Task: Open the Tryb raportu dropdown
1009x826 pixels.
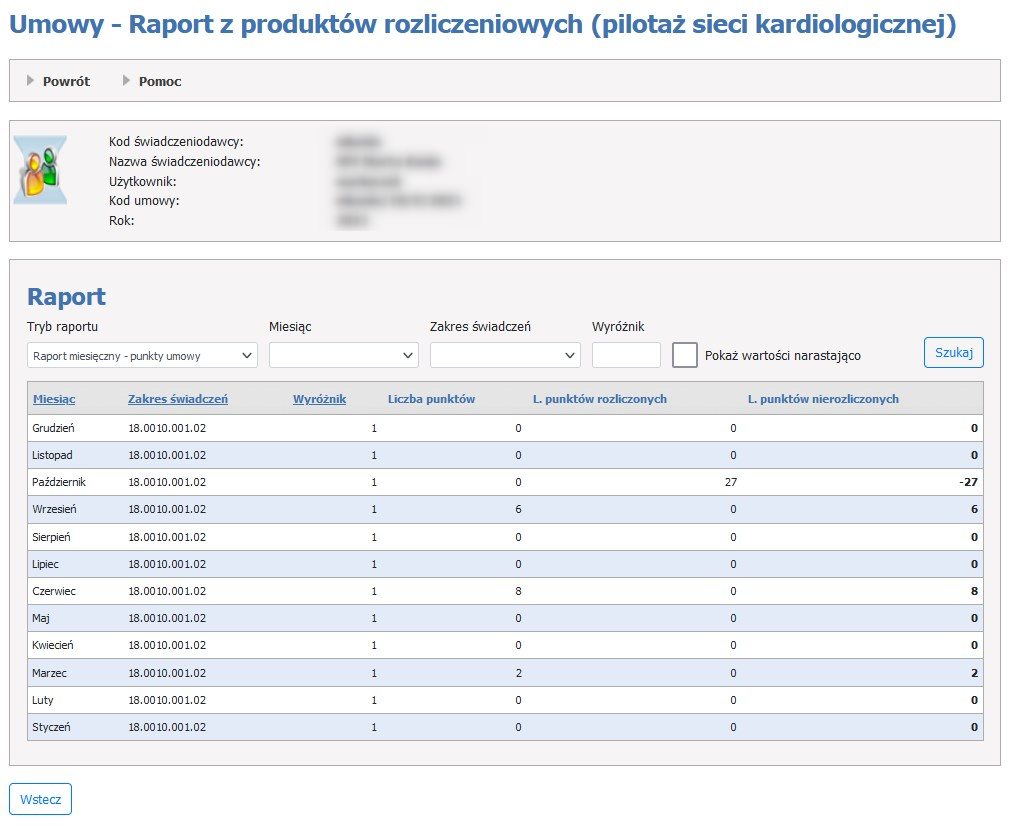Action: click(x=142, y=355)
